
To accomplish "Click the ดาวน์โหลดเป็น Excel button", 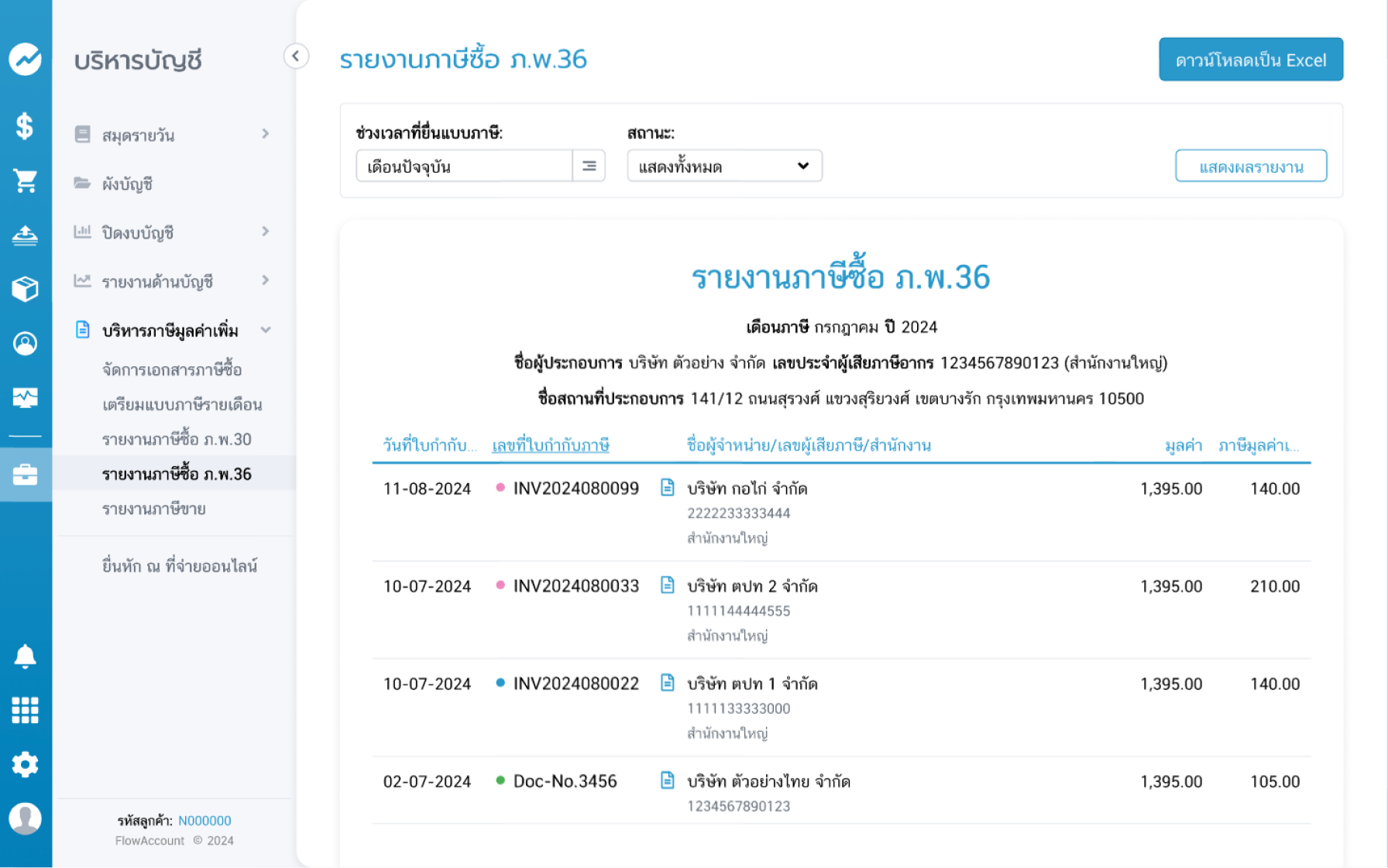I will (x=1250, y=60).
